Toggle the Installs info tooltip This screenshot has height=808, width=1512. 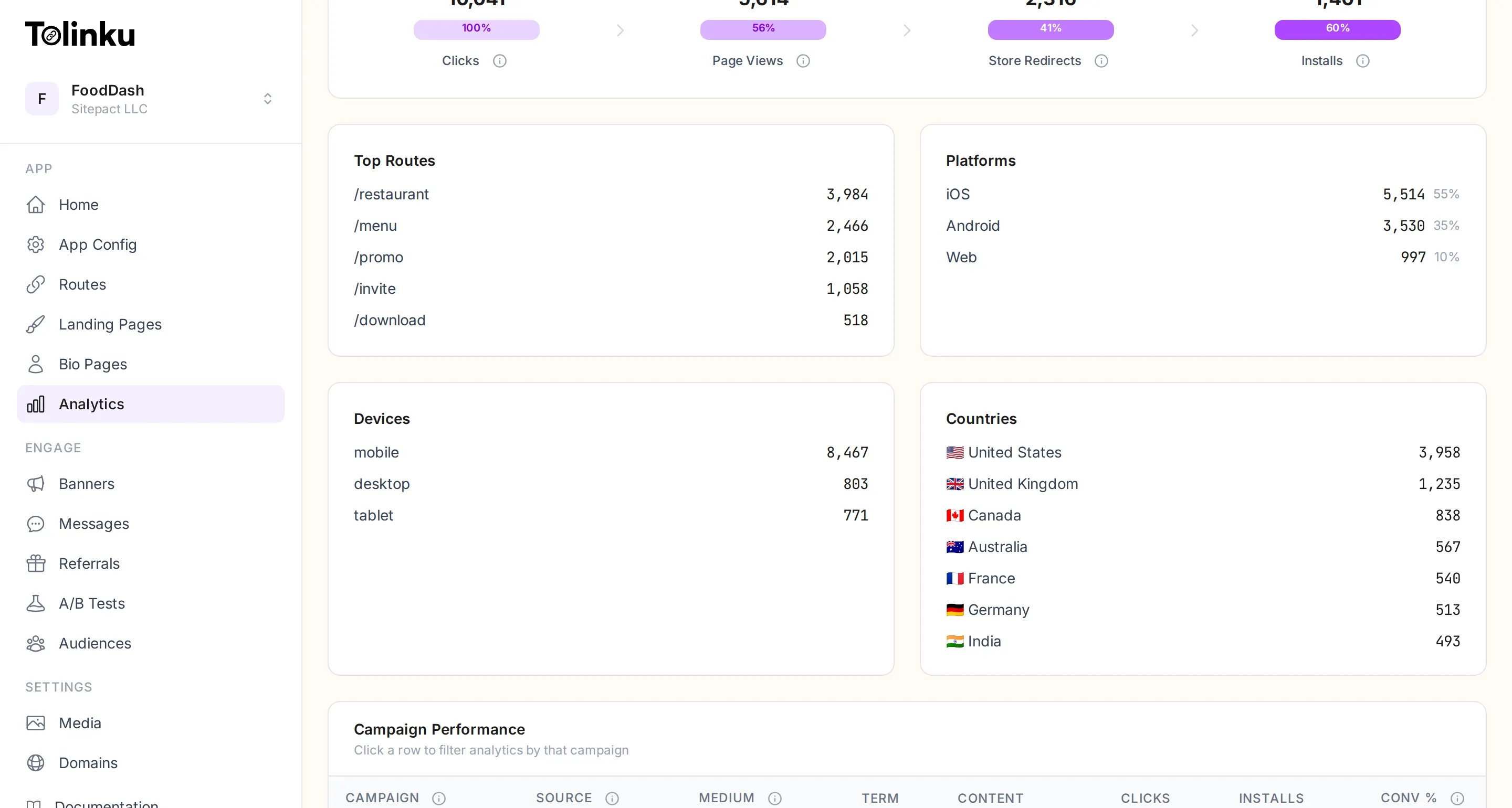pyautogui.click(x=1363, y=61)
